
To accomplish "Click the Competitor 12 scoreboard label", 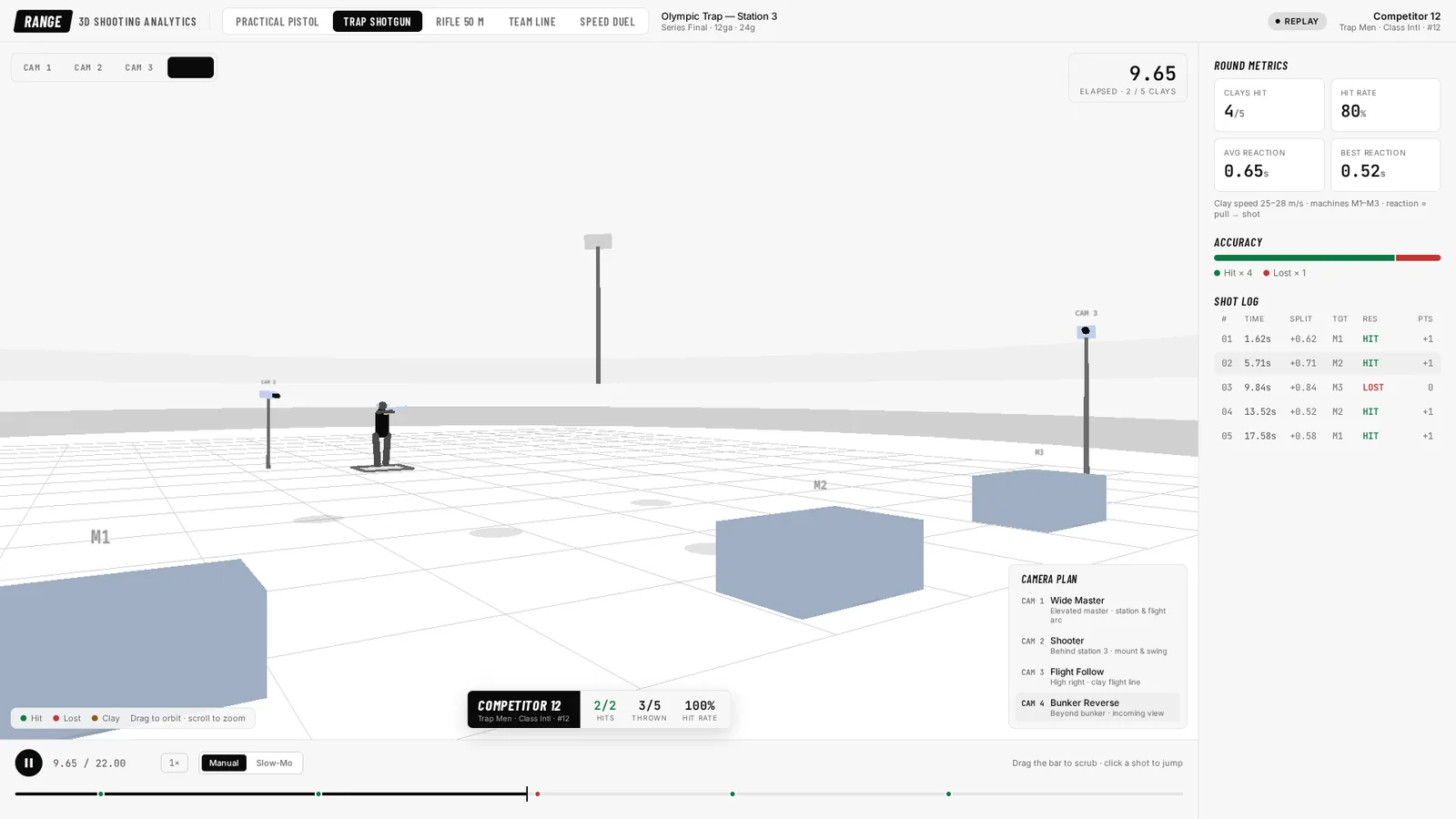I will click(x=523, y=709).
